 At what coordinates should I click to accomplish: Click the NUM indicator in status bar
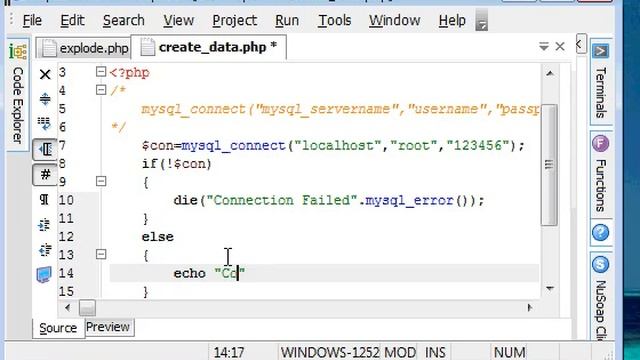509,352
